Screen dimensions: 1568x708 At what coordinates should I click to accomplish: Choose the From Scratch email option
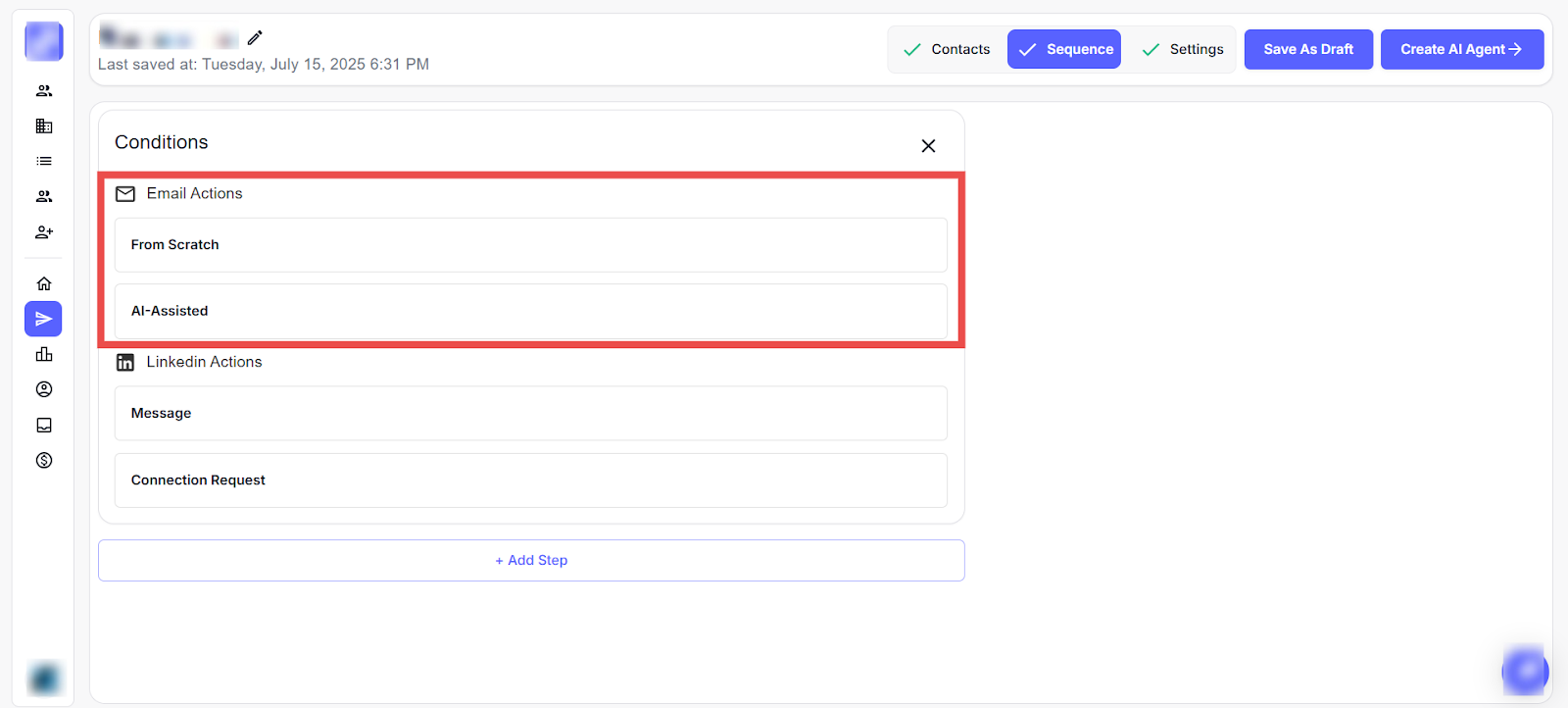530,245
